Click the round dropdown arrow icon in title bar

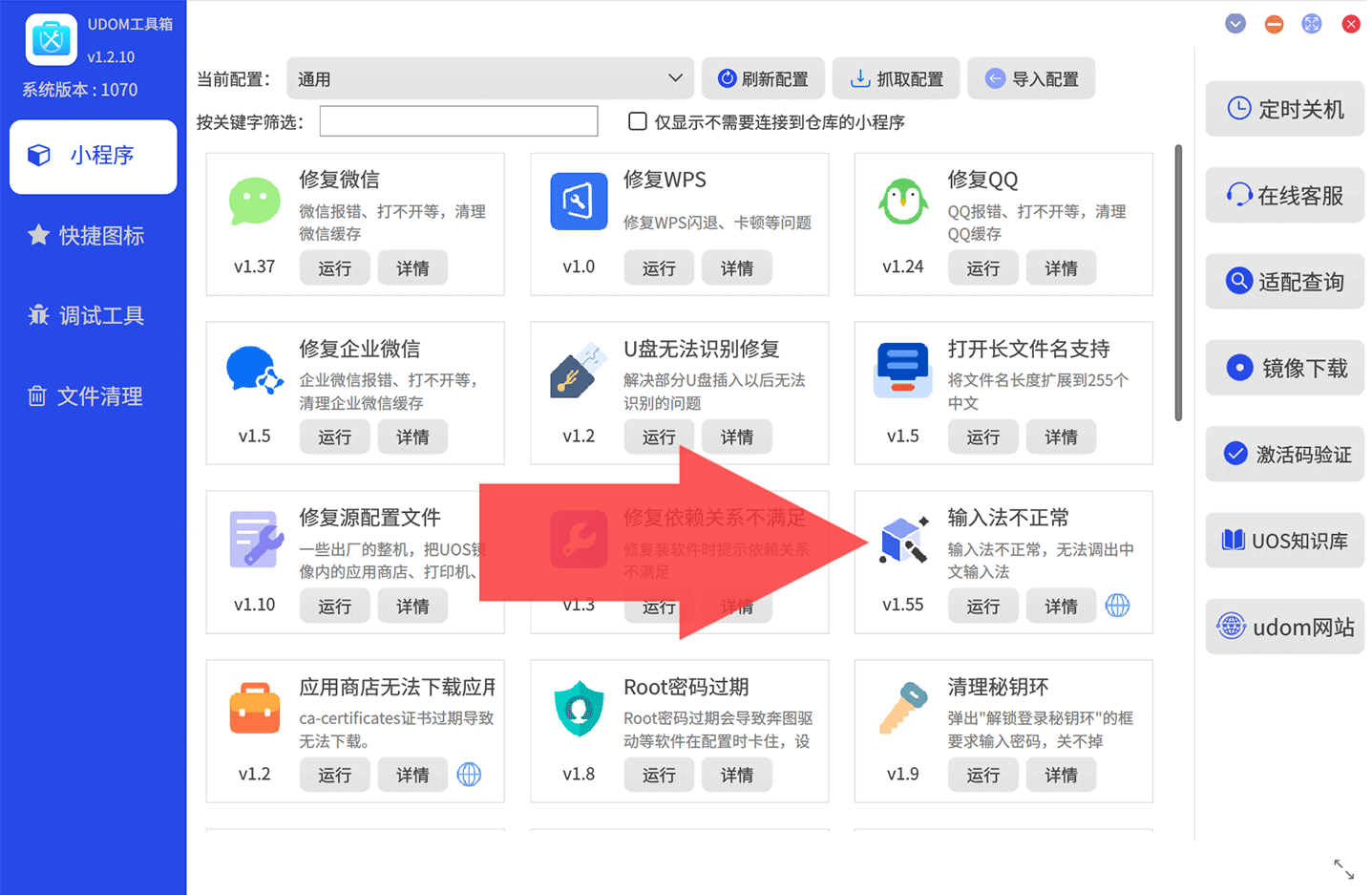click(1235, 24)
